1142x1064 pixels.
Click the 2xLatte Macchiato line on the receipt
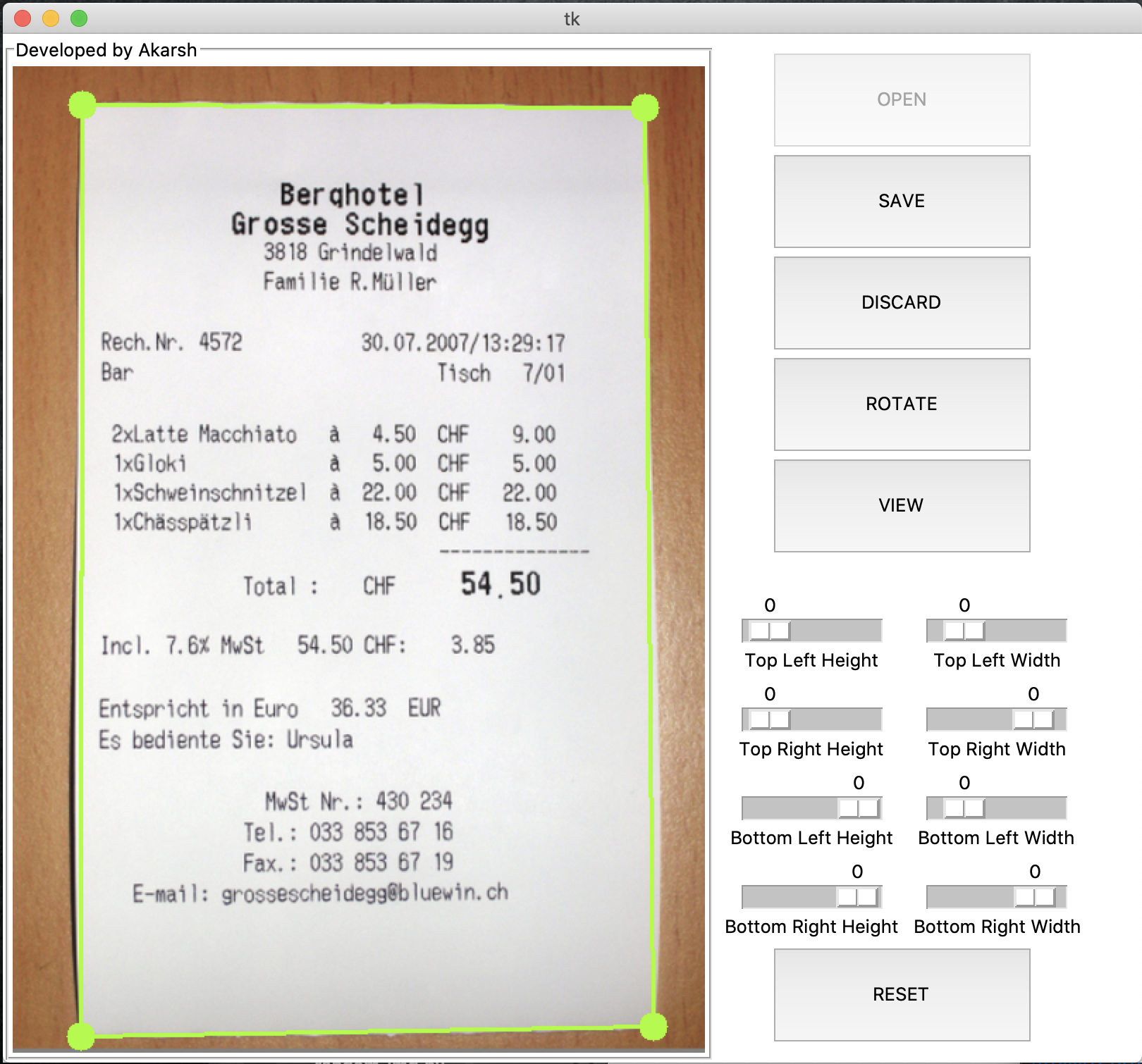334,434
